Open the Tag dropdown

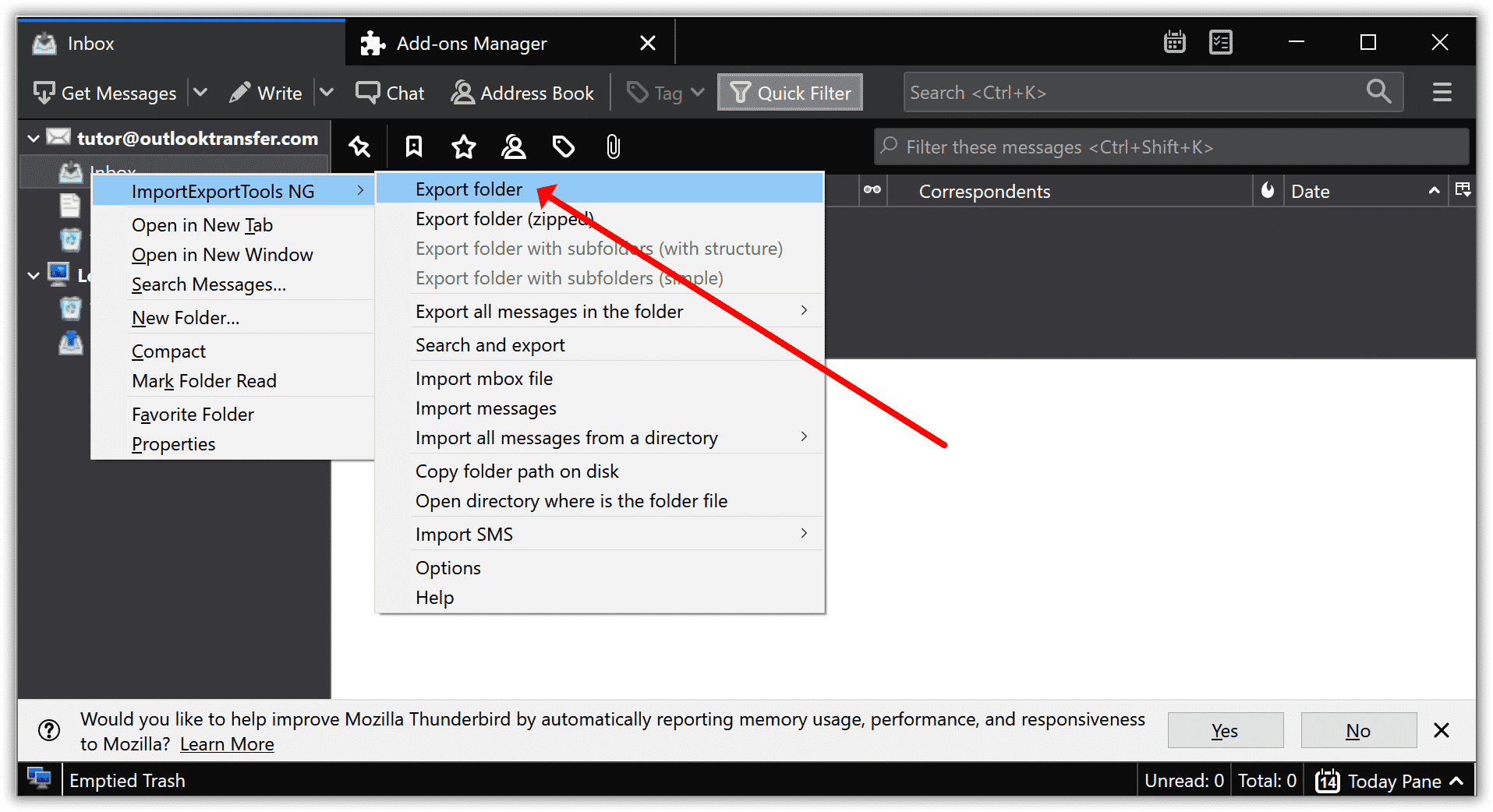point(667,93)
